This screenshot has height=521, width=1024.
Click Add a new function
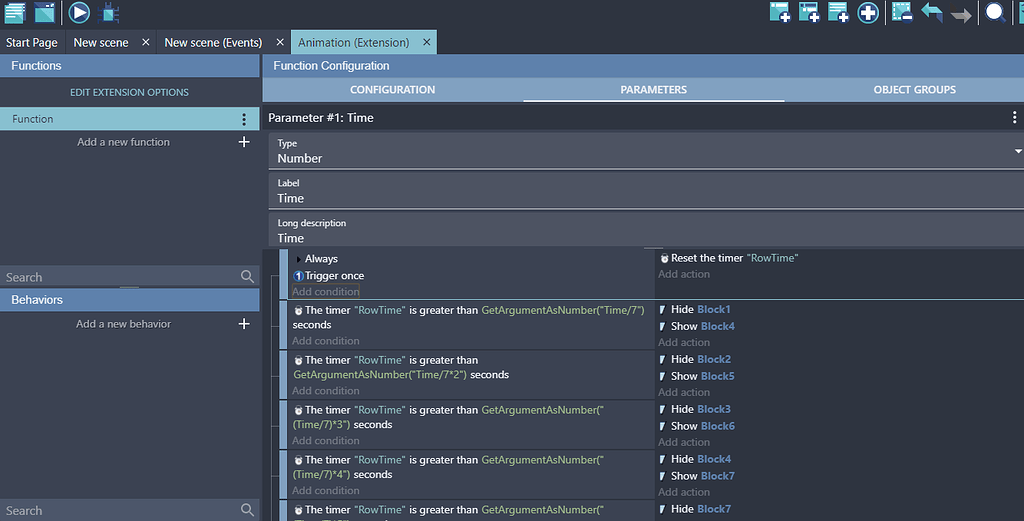coord(123,142)
